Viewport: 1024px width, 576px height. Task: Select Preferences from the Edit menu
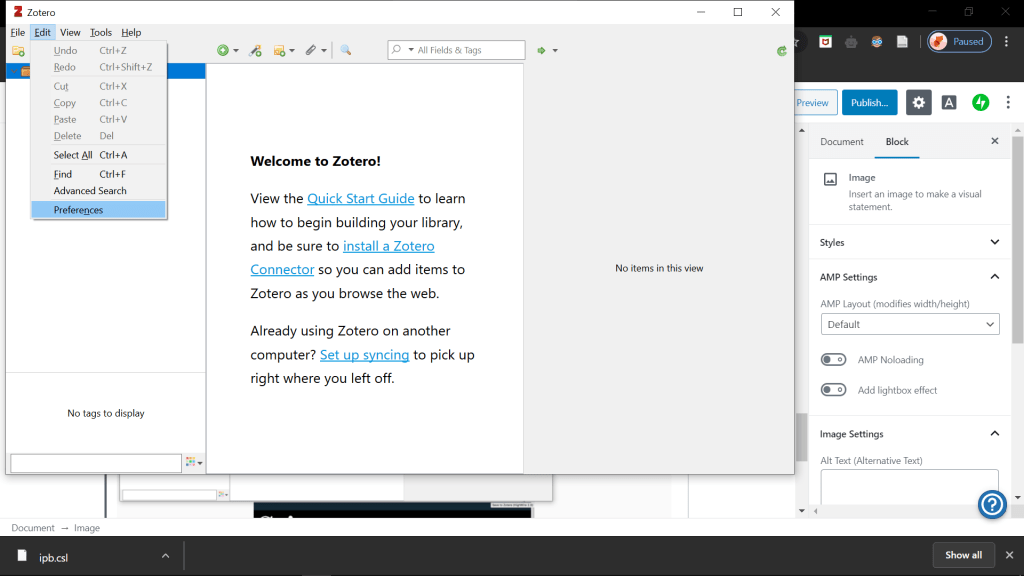tap(78, 210)
